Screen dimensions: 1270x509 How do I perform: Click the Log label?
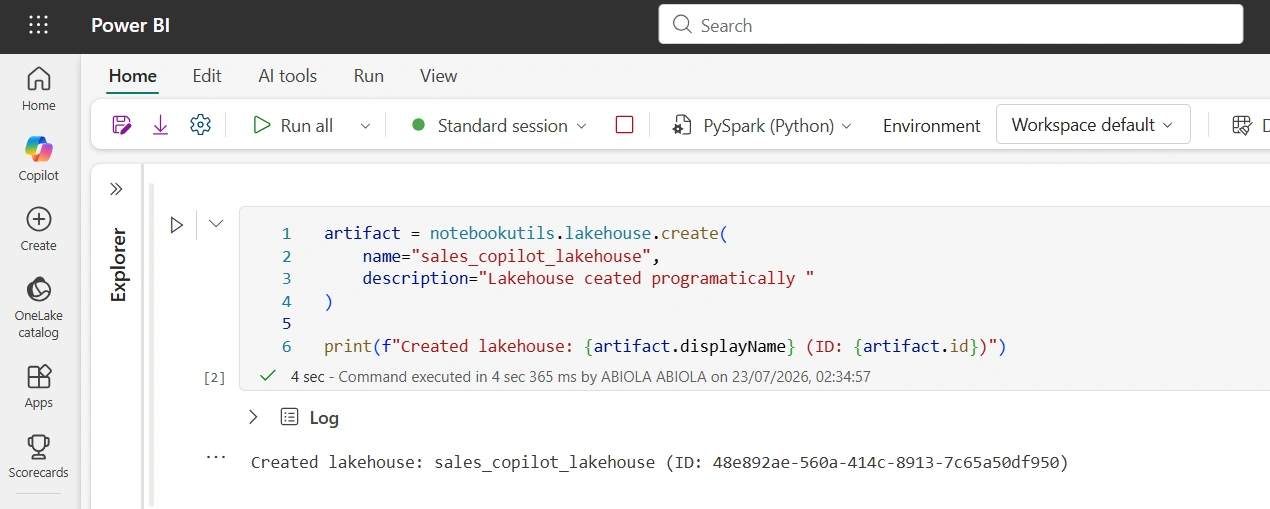click(324, 418)
